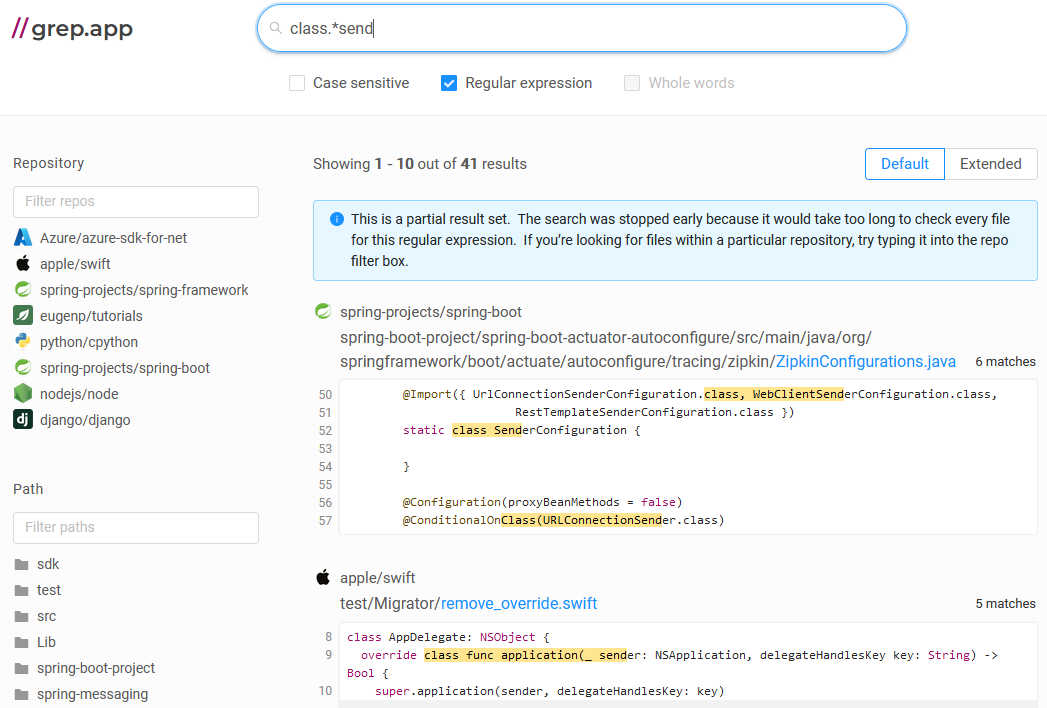Click line number 57 in Zipkin result
This screenshot has height=708, width=1047.
coord(325,520)
